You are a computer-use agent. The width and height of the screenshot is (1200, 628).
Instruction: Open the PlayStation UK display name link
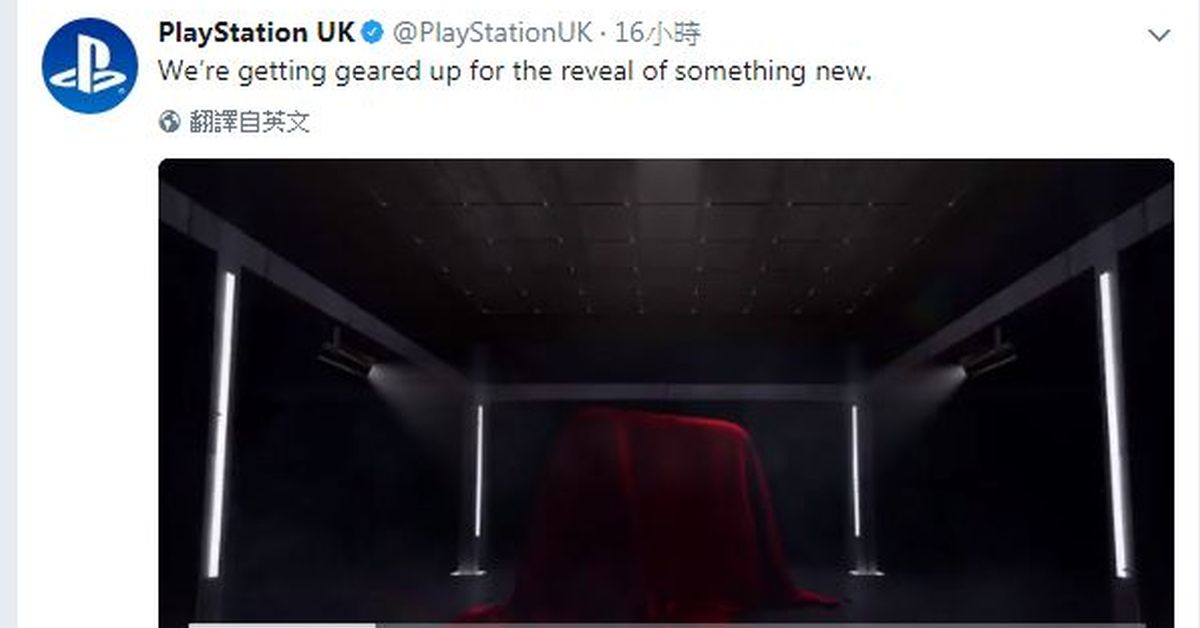[256, 34]
